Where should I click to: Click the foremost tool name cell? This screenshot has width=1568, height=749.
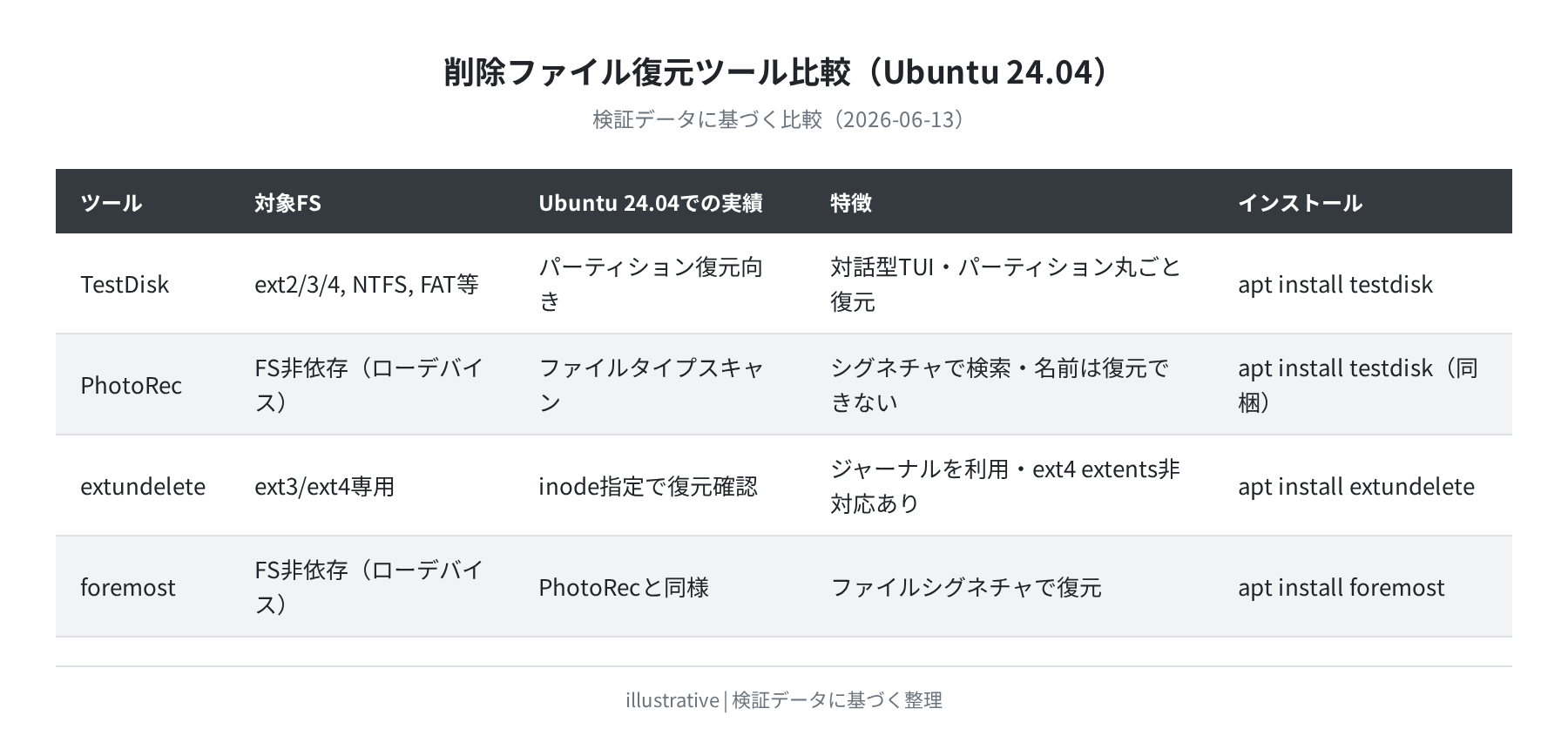[128, 588]
